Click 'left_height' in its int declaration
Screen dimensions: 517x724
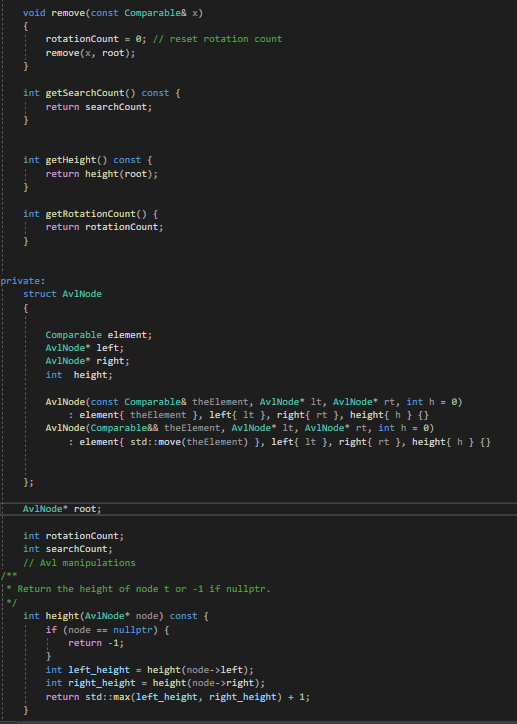[99, 670]
